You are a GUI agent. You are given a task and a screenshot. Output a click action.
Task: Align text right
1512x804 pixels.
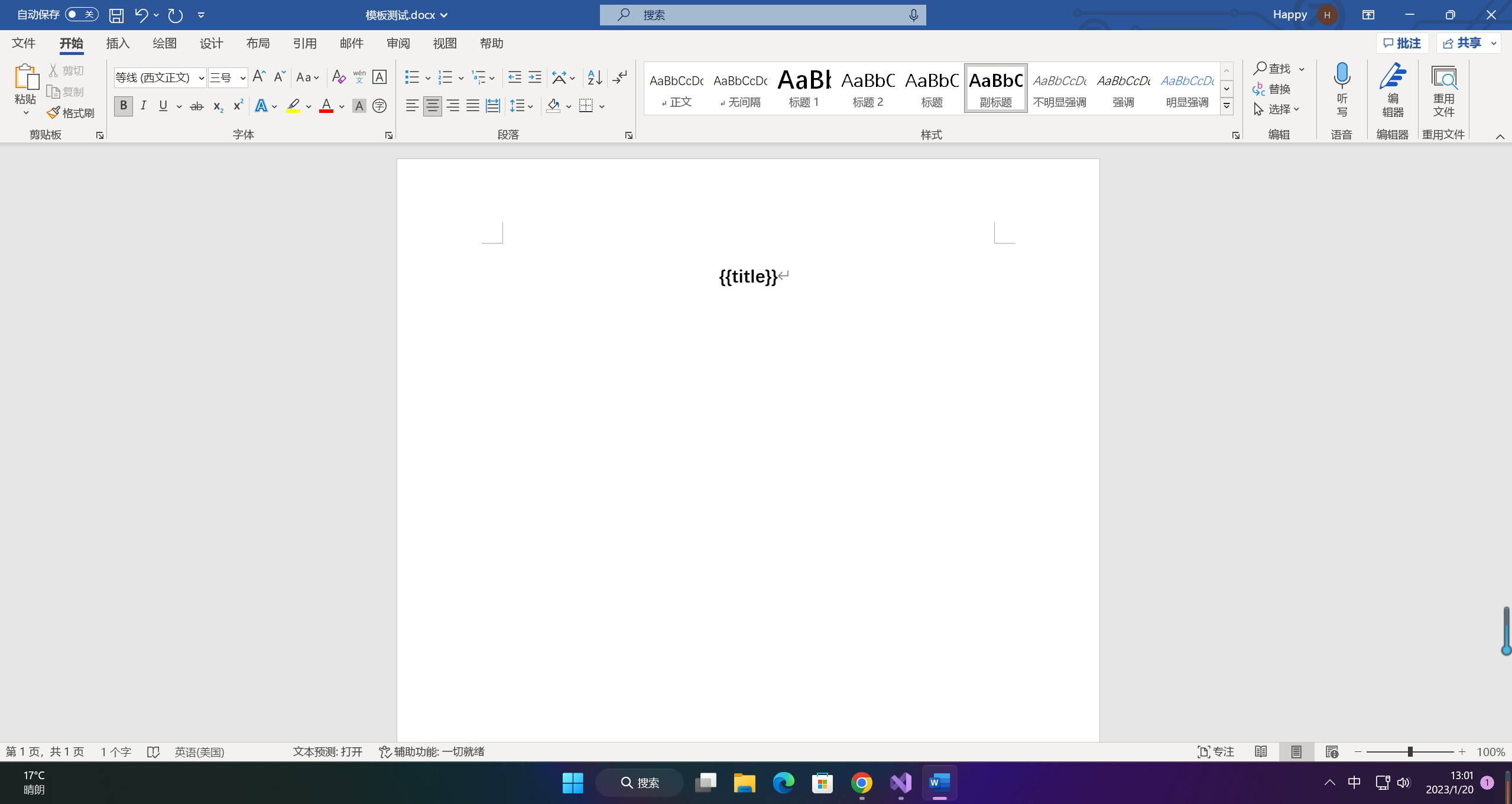coord(453,106)
